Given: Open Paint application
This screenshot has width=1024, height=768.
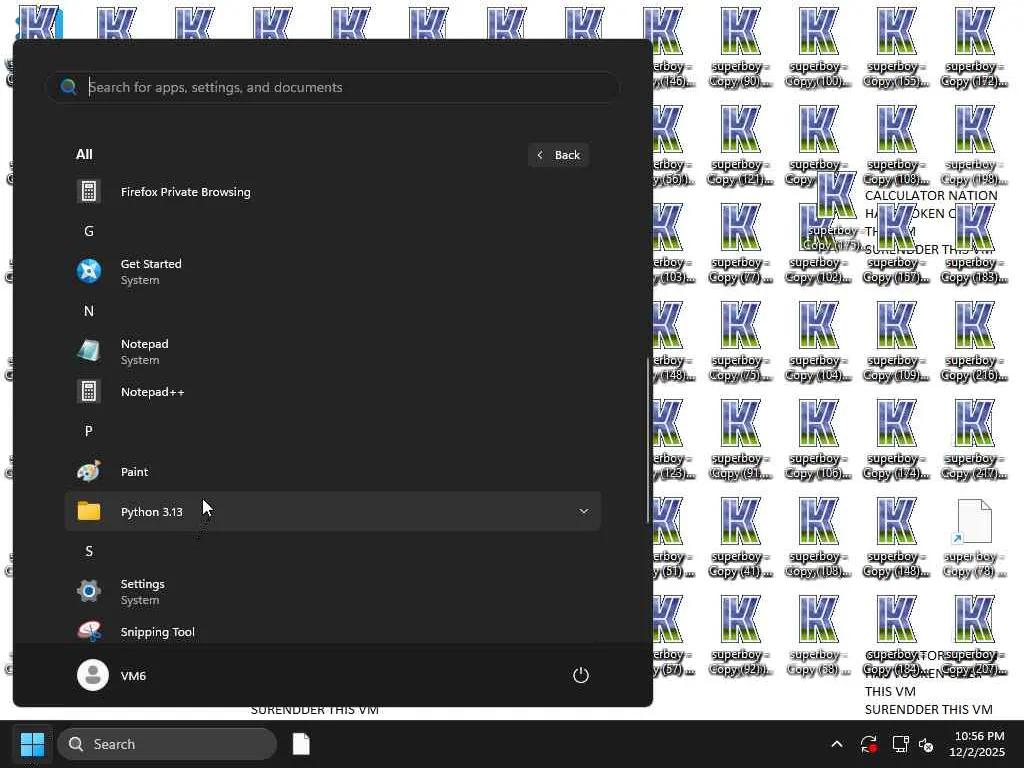Looking at the screenshot, I should click(x=332, y=472).
